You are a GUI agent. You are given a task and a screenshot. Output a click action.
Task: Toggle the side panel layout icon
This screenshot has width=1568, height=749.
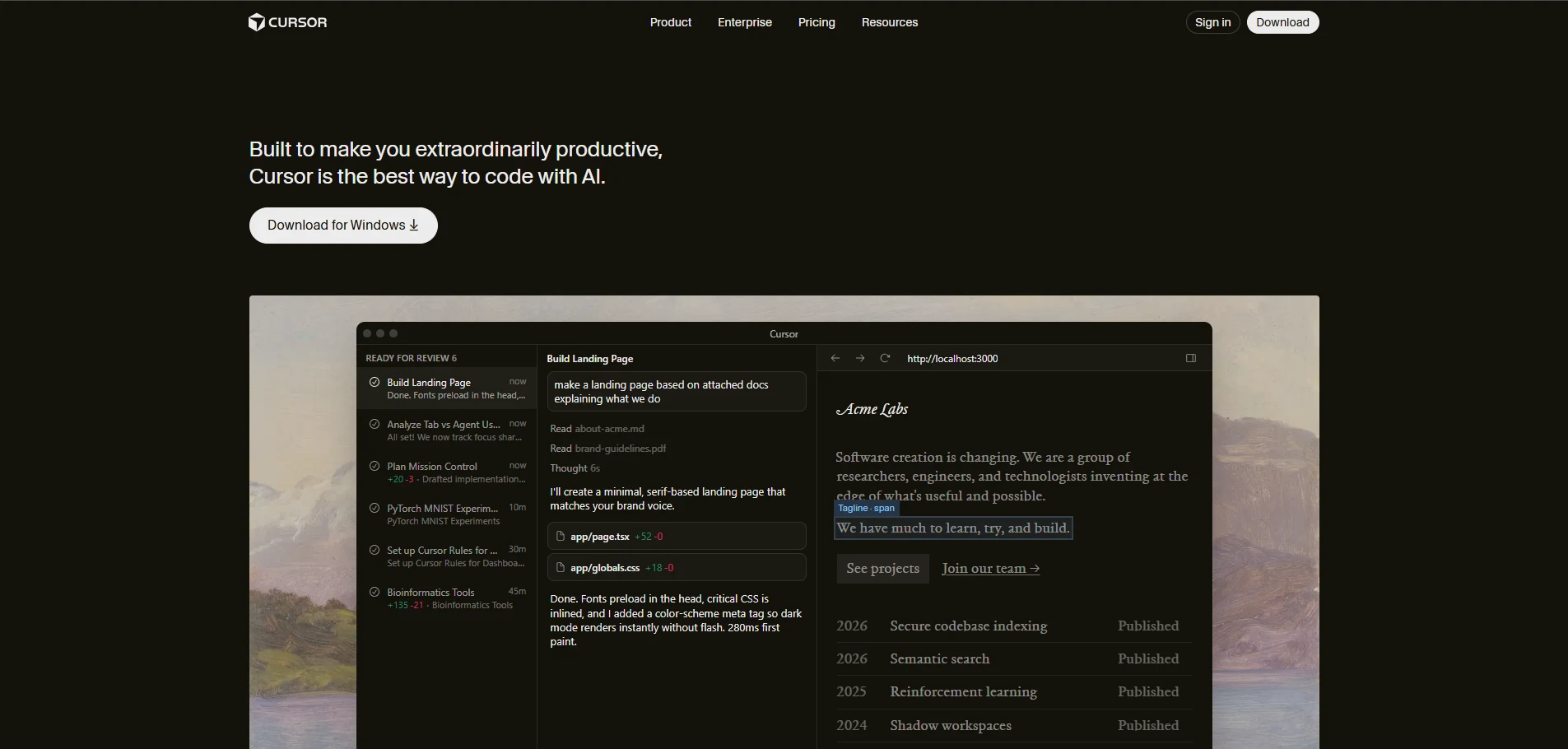click(1190, 358)
